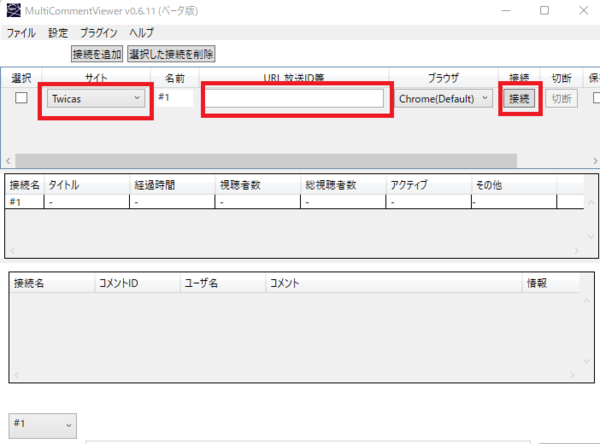Click the 接続を追加 button
Image resolution: width=600 pixels, height=444 pixels.
point(97,54)
